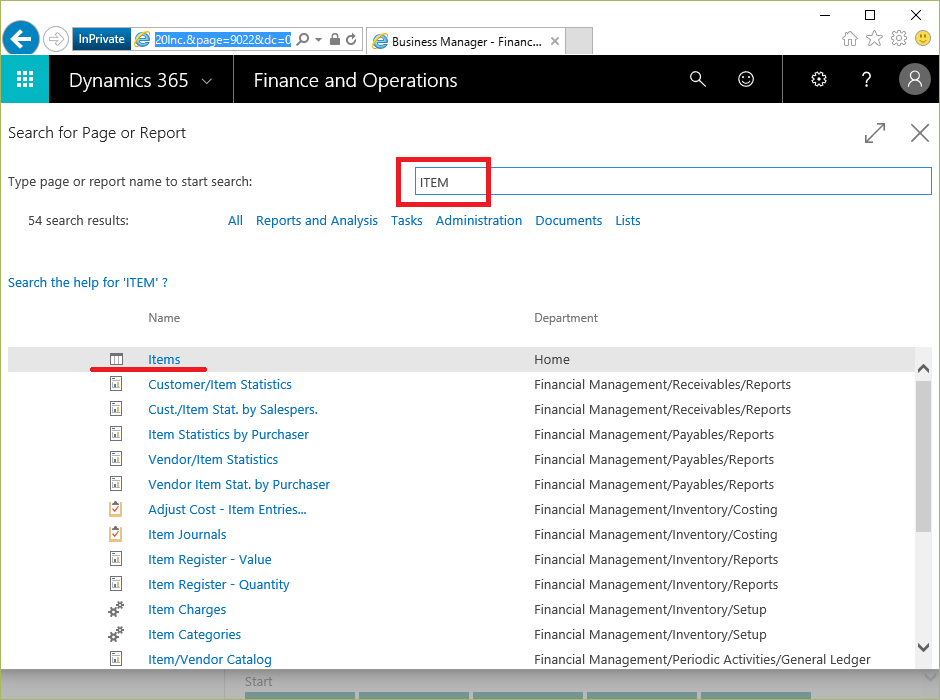Click the lock security icon
This screenshot has height=700, width=940.
click(335, 40)
